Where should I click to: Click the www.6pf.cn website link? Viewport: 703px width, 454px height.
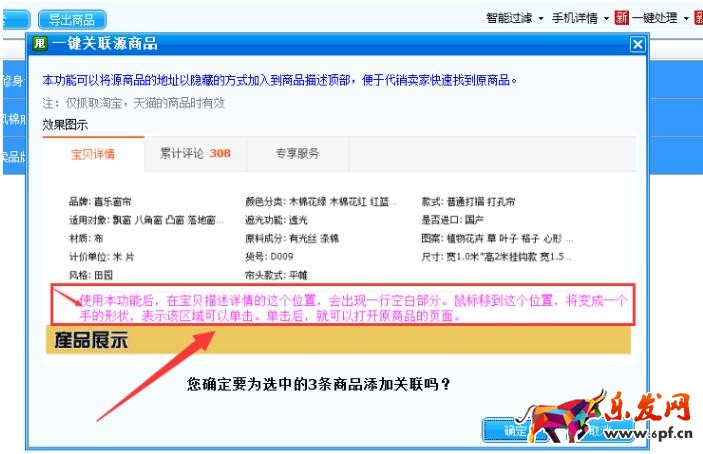point(648,433)
